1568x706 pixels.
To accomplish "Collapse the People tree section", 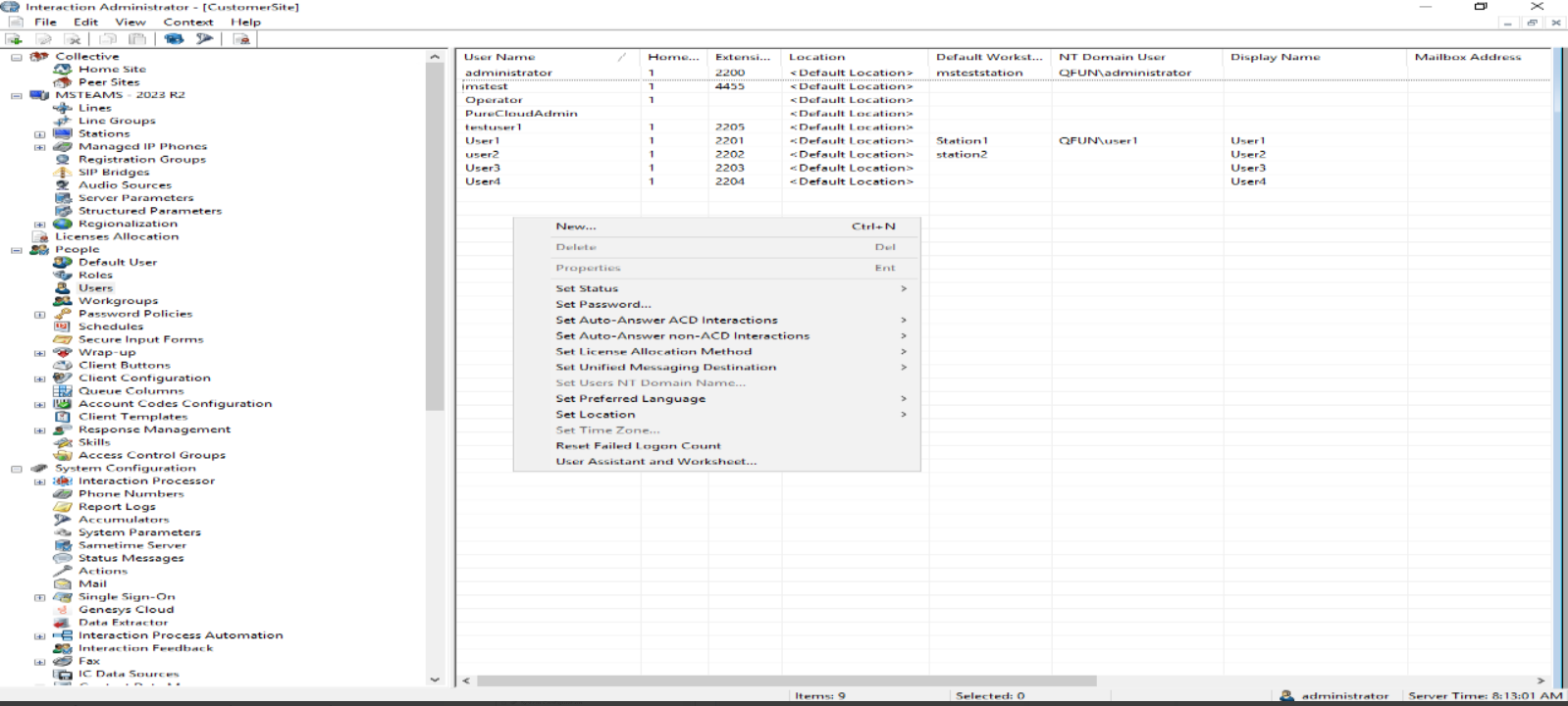I will [x=17, y=250].
